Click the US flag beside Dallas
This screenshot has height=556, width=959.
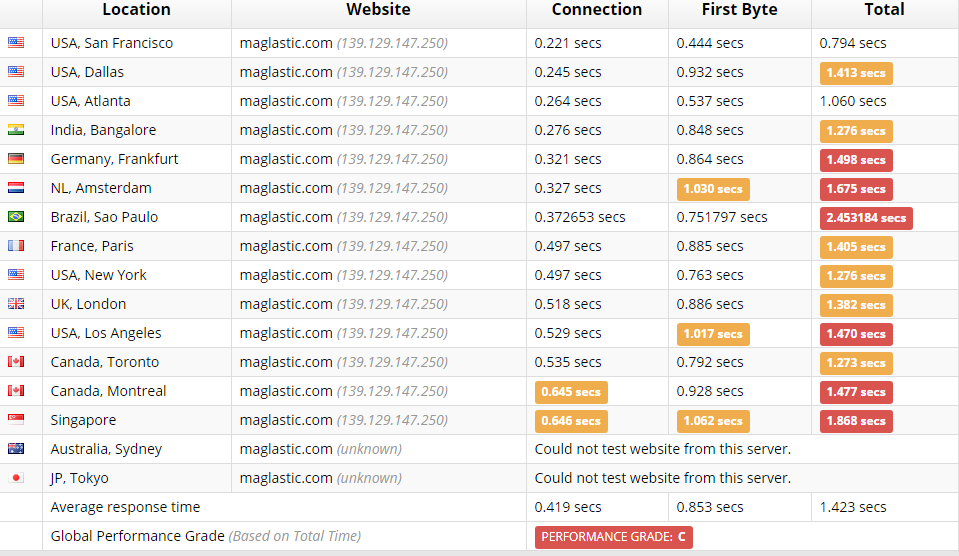point(16,72)
